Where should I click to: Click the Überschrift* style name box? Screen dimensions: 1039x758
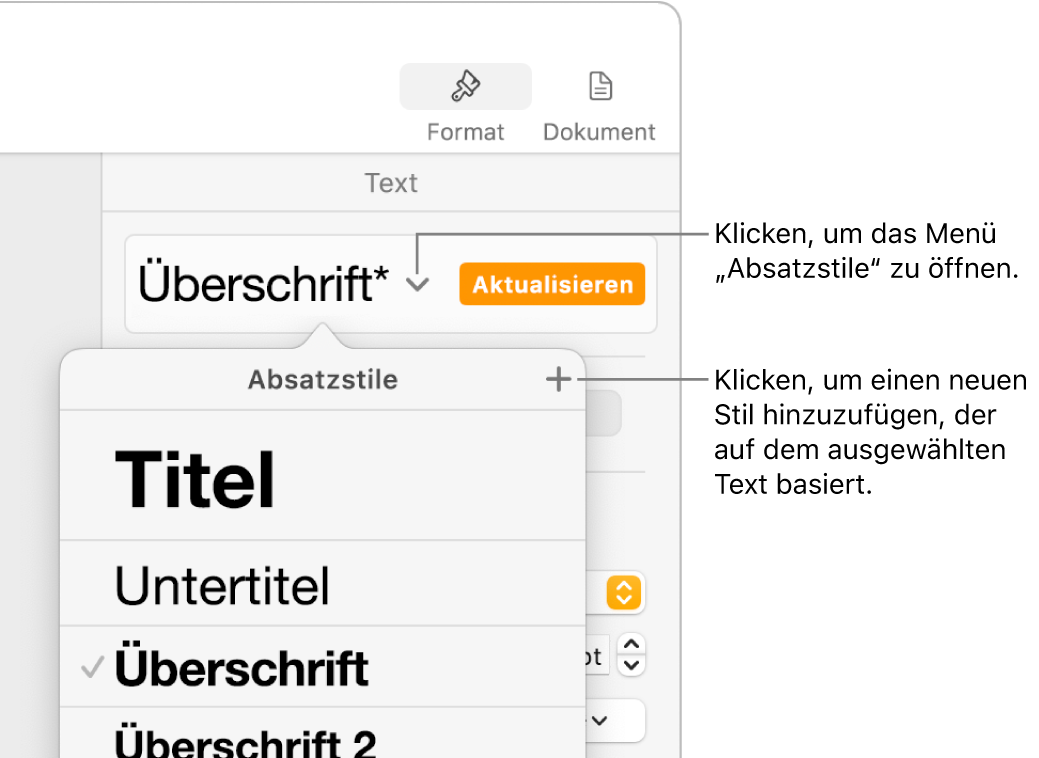pos(391,284)
